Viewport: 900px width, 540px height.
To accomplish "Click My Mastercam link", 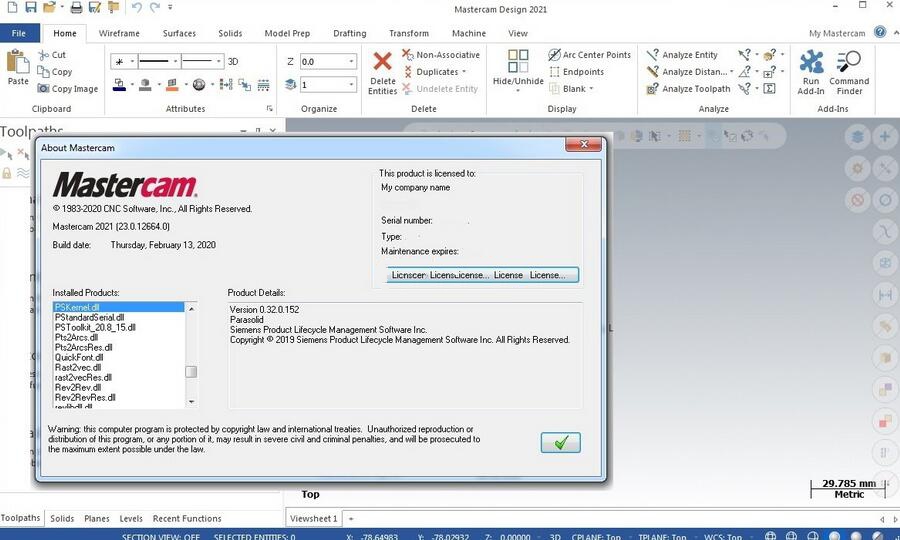I will point(836,33).
